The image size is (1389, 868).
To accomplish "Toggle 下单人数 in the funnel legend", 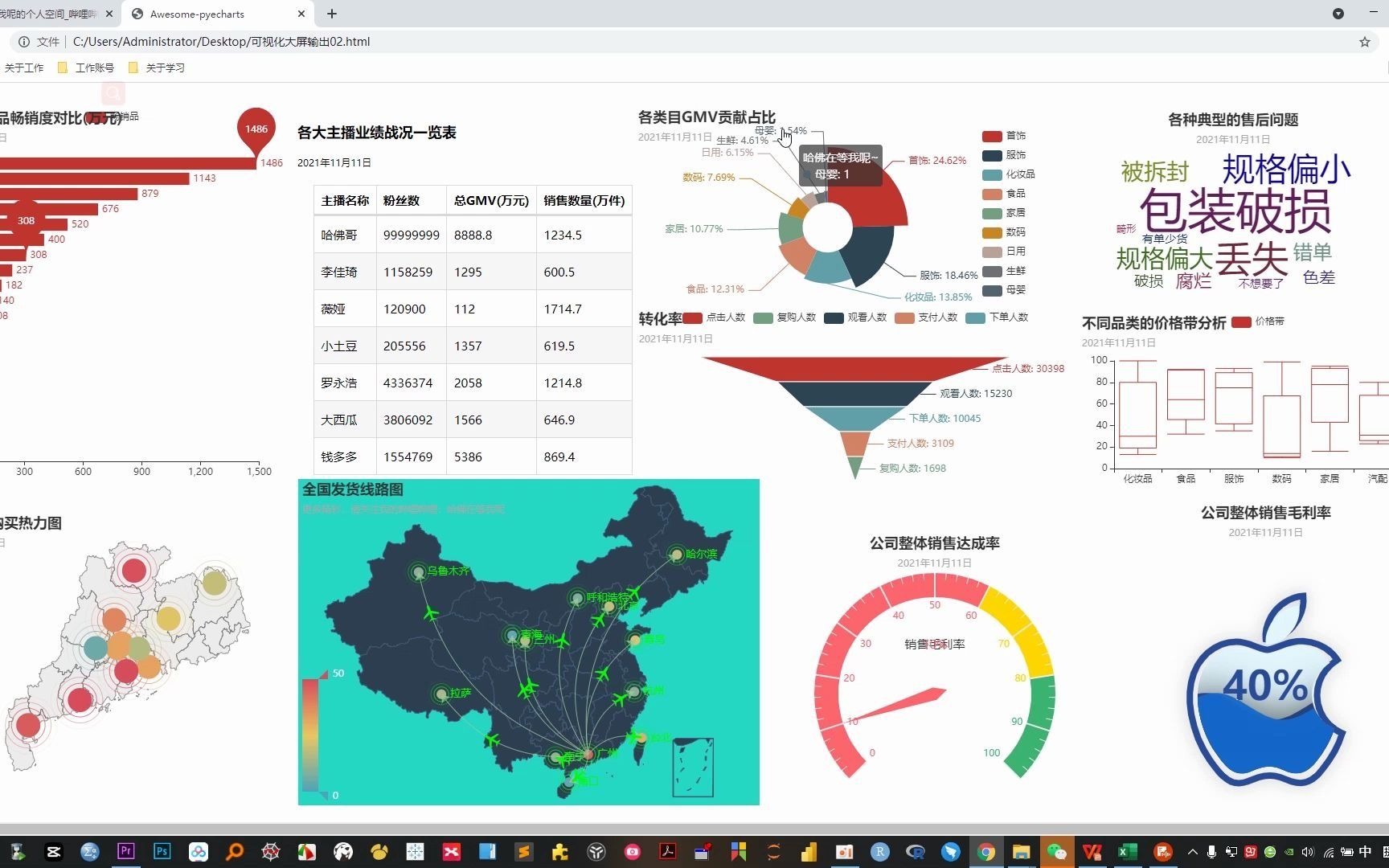I will [x=997, y=317].
